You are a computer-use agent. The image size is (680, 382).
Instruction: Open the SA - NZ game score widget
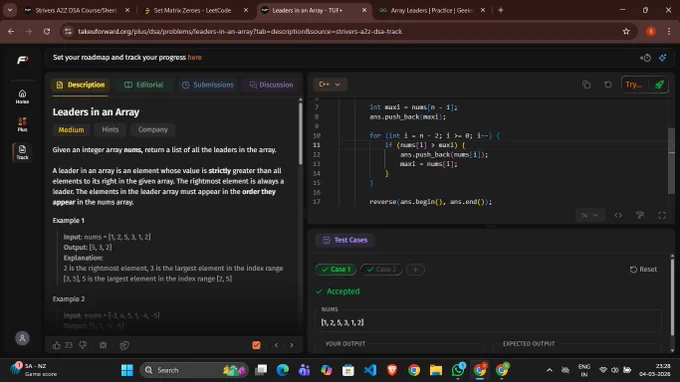(x=34, y=369)
